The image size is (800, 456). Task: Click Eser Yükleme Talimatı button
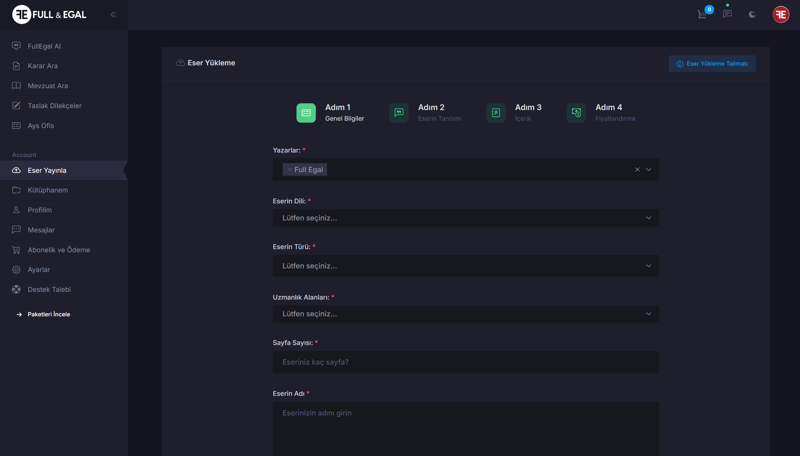pyautogui.click(x=711, y=64)
